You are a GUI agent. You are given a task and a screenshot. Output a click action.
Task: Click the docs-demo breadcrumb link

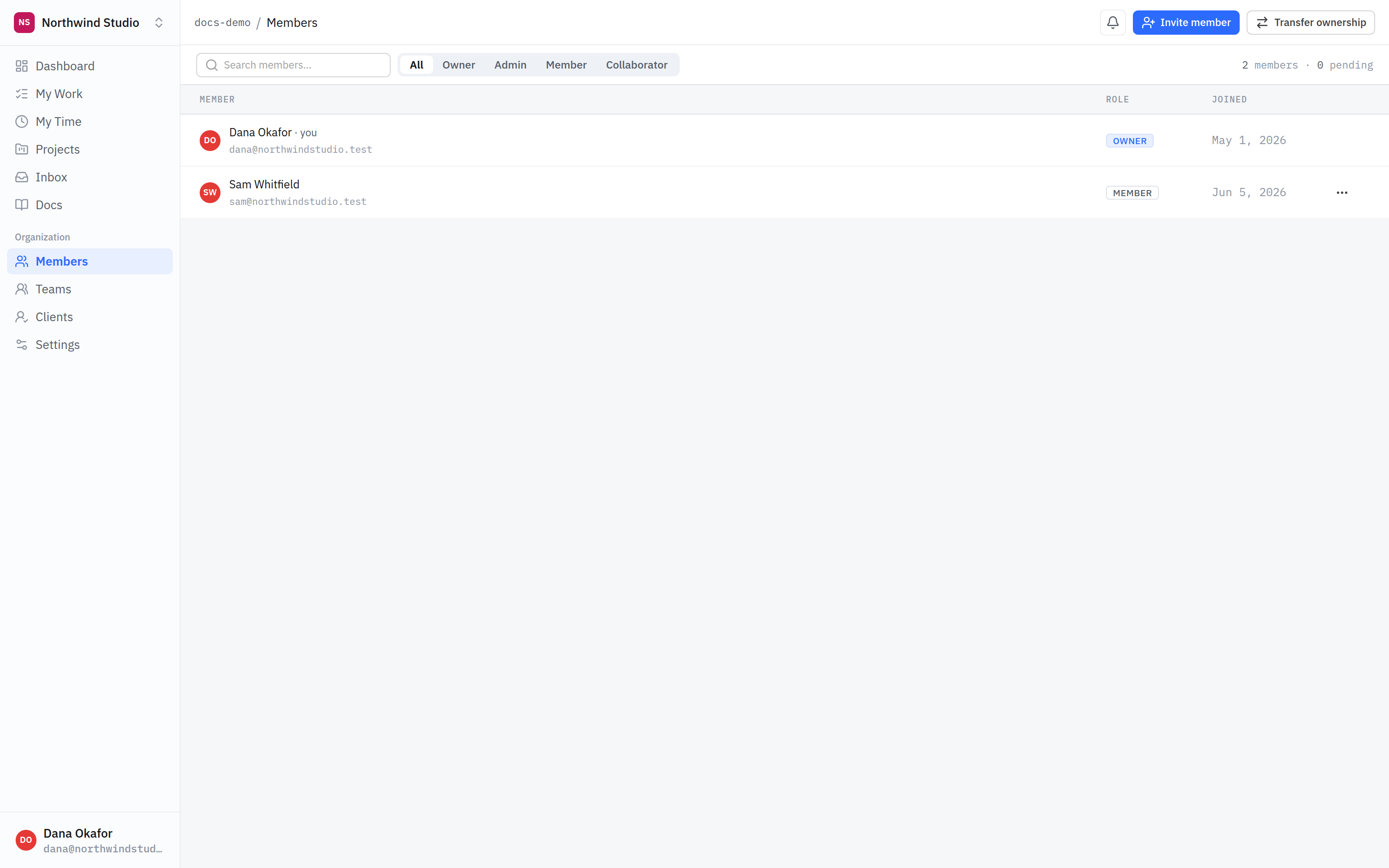click(223, 23)
